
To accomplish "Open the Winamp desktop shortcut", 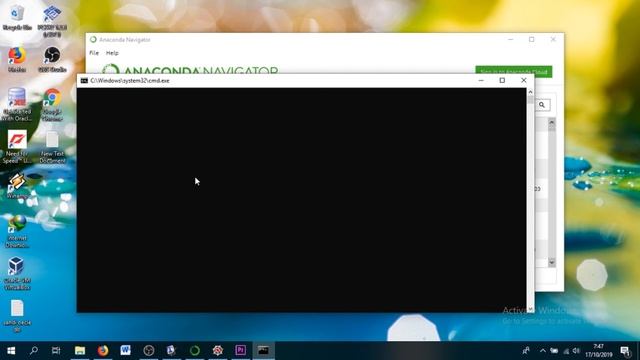I will [x=17, y=186].
